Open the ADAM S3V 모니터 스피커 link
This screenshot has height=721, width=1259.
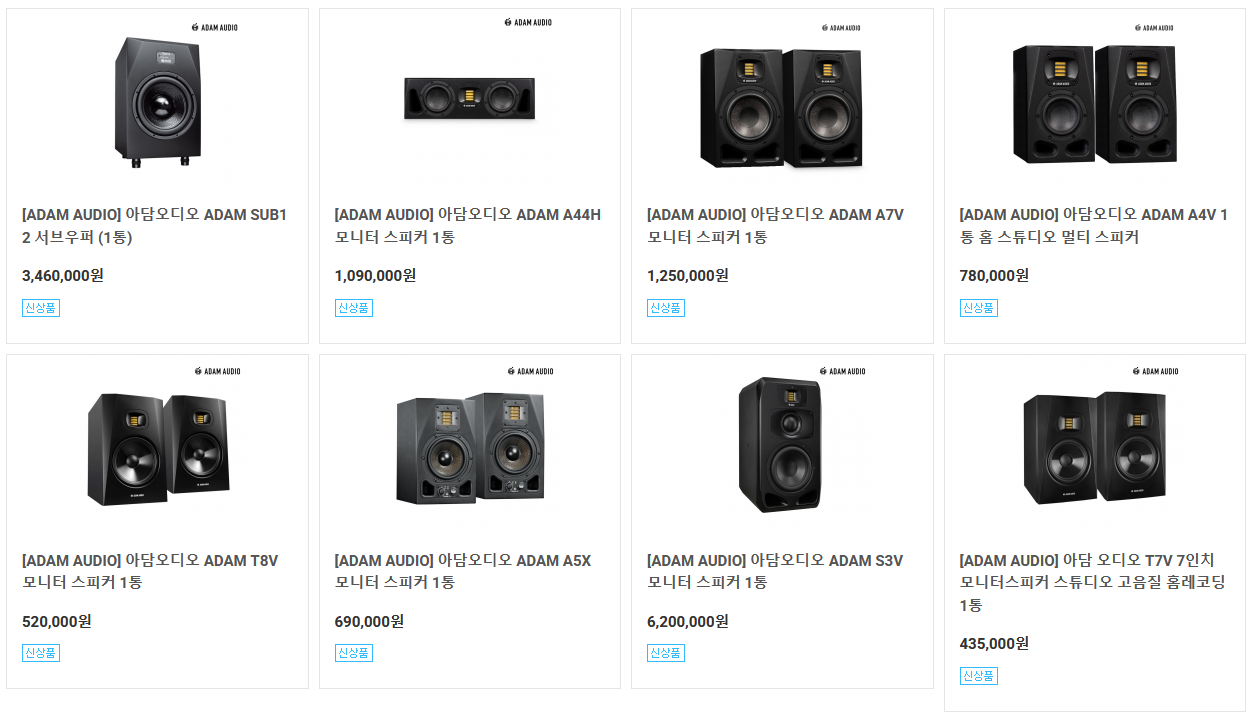(x=775, y=571)
